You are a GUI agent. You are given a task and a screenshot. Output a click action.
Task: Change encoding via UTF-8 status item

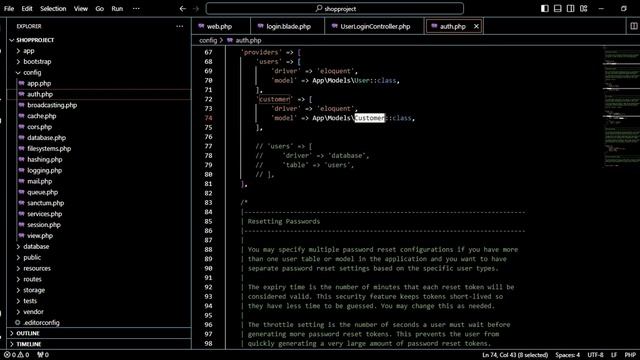(596, 355)
